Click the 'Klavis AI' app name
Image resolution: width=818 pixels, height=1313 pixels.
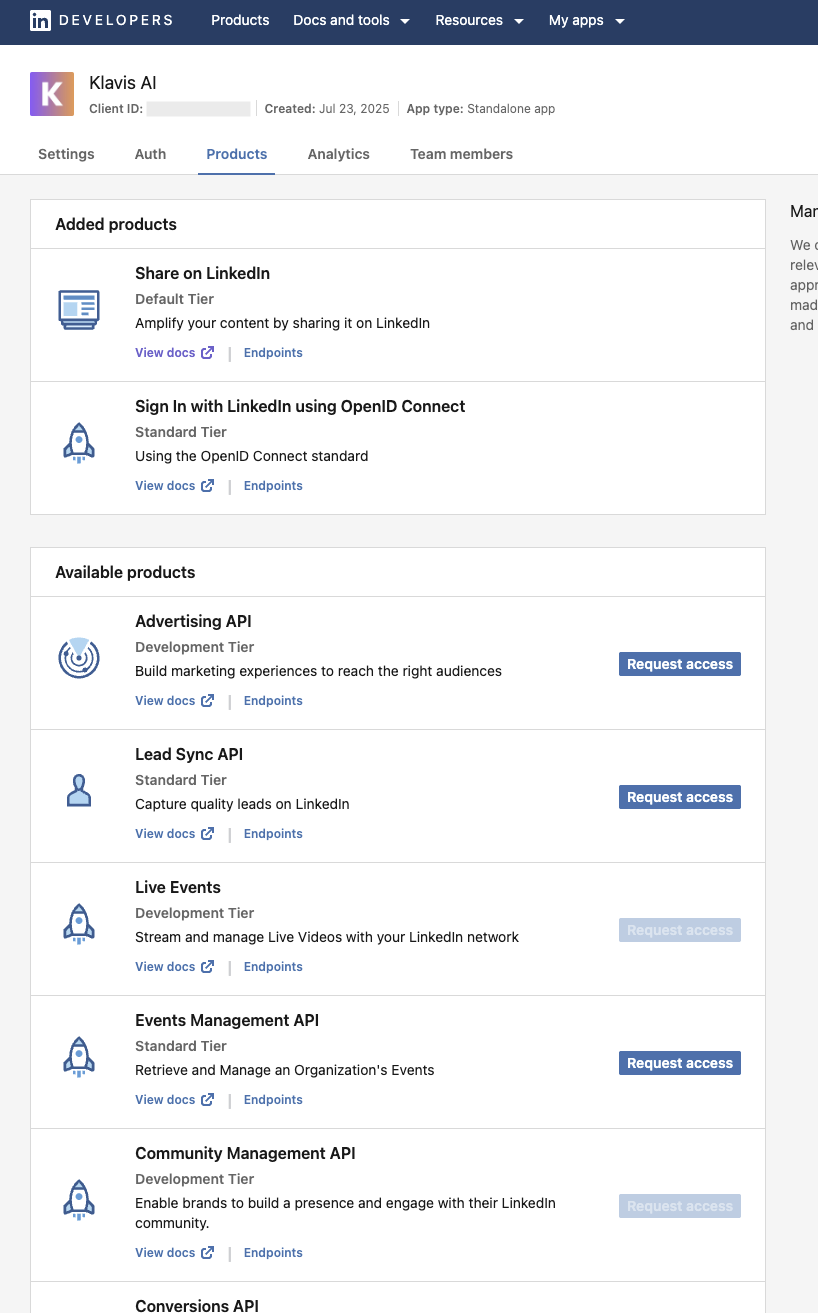[123, 83]
